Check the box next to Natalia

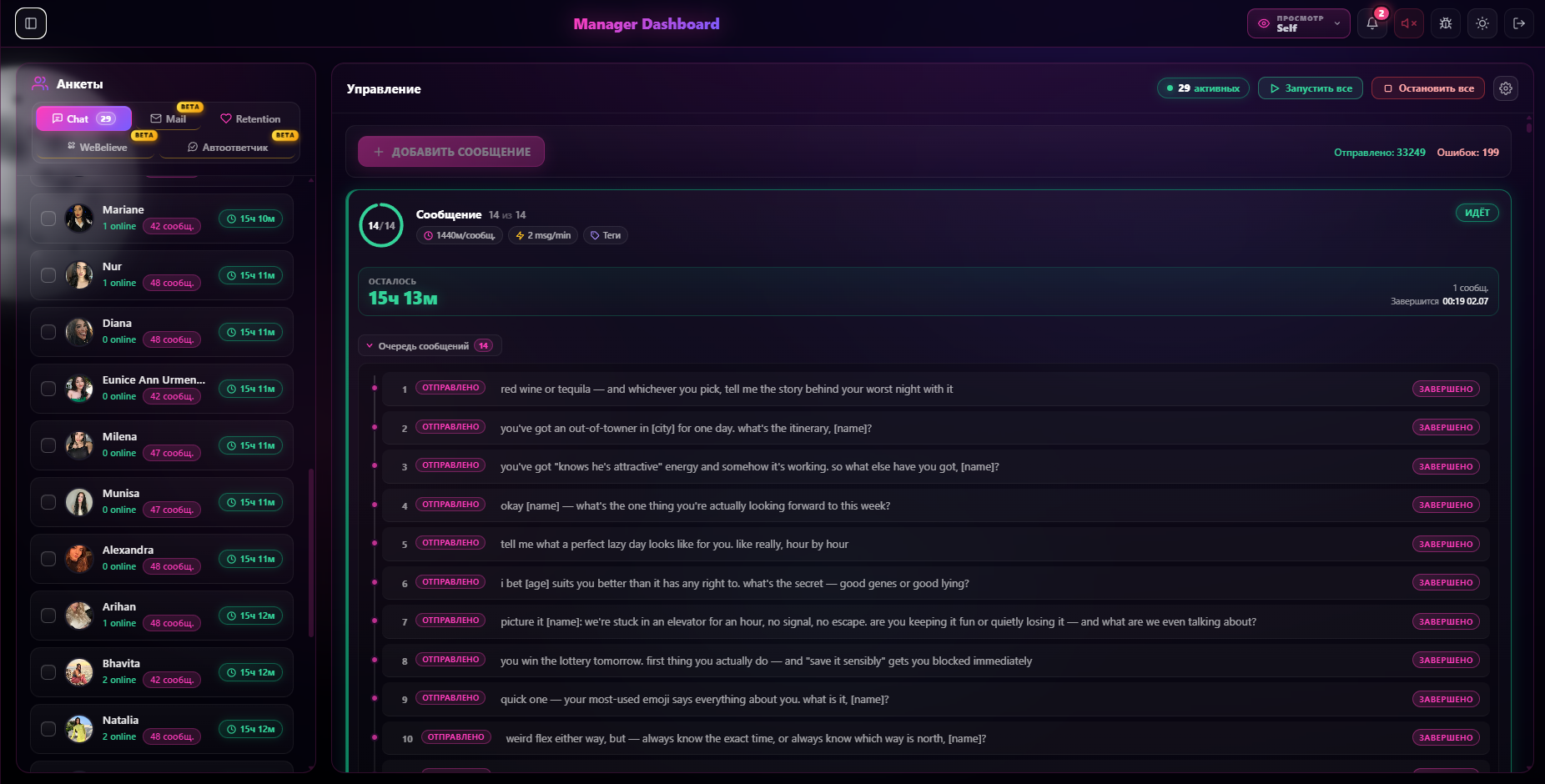point(48,729)
